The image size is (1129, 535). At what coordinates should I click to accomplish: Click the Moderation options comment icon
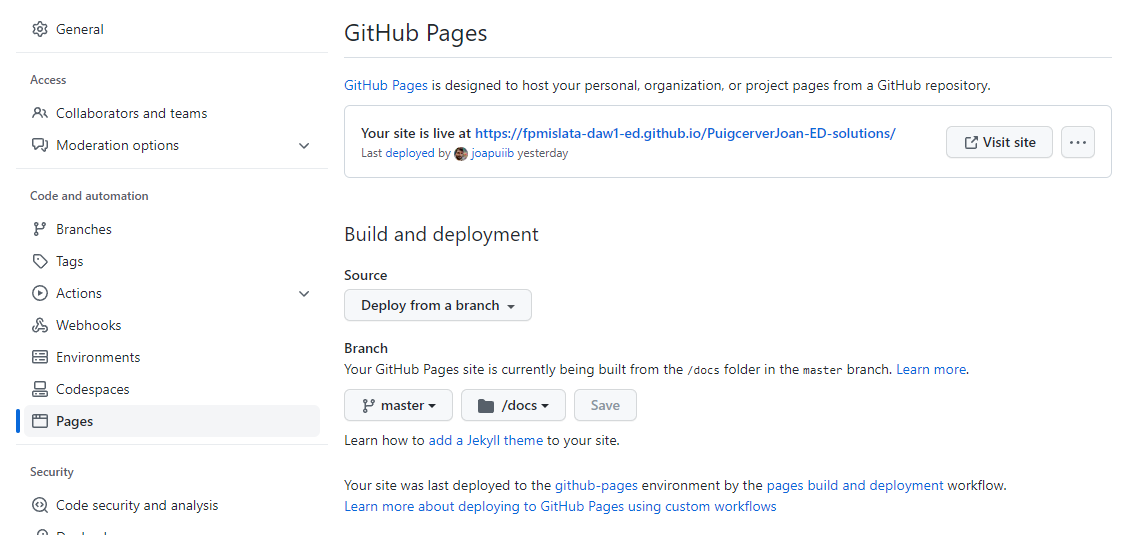pyautogui.click(x=40, y=145)
